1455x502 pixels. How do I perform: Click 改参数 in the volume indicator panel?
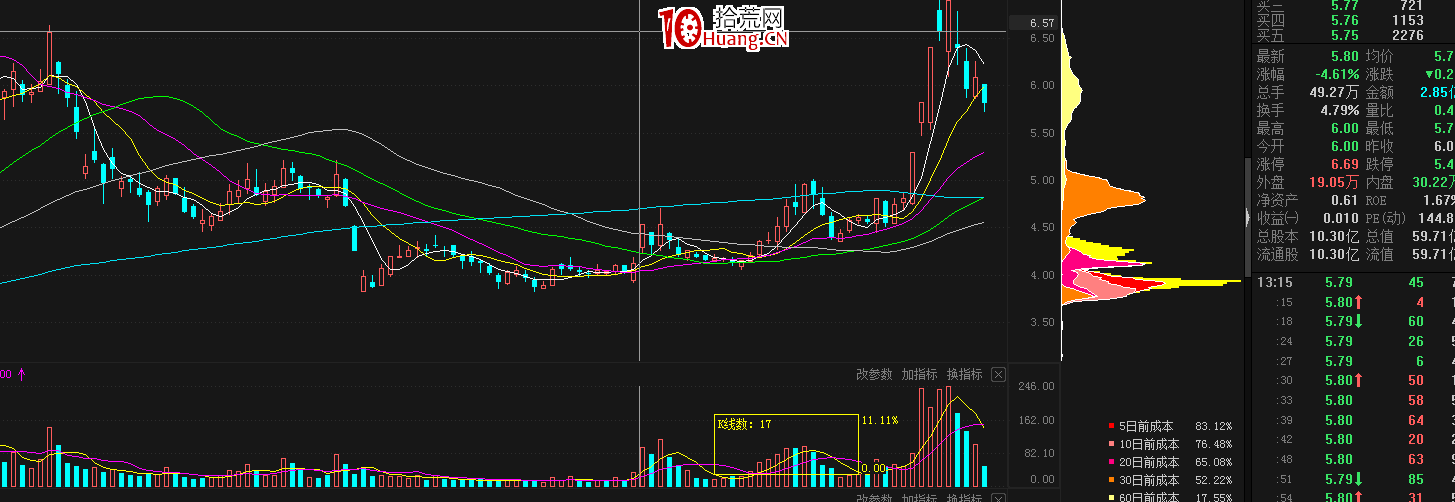pyautogui.click(x=875, y=375)
